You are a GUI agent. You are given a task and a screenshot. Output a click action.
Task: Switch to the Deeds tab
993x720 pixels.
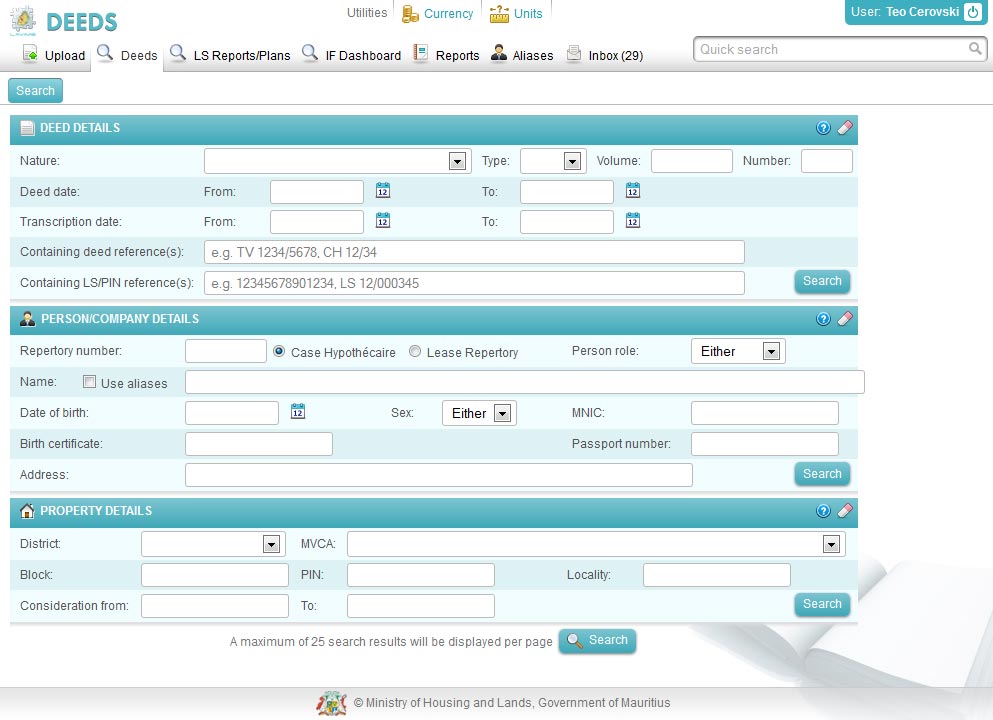(x=127, y=55)
